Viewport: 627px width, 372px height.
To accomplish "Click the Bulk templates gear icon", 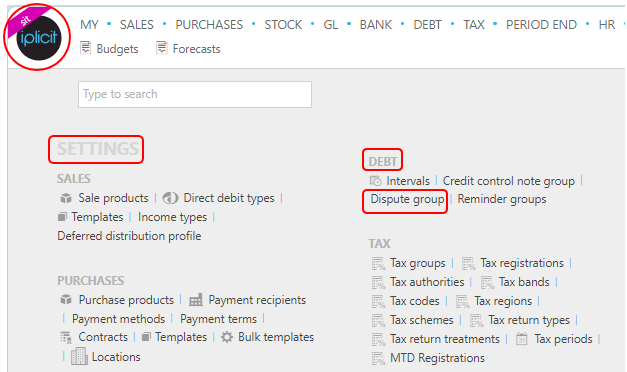I will point(227,337).
